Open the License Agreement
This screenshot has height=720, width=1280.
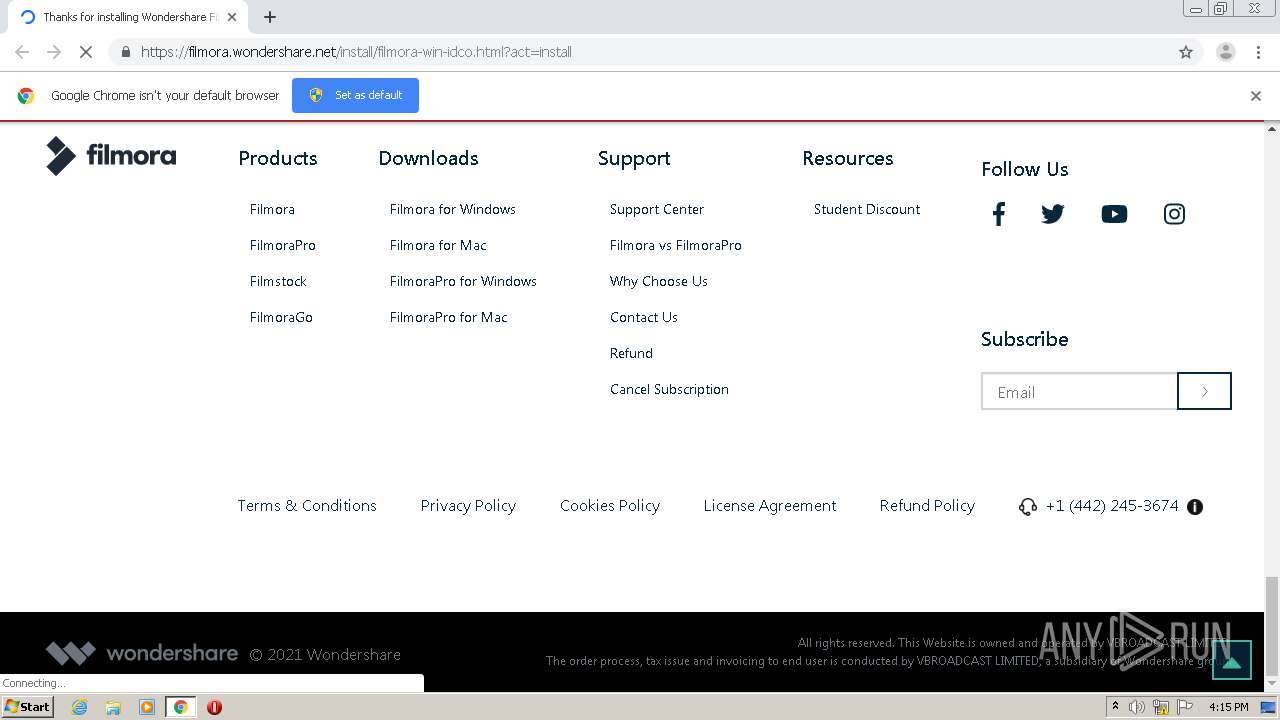(770, 506)
